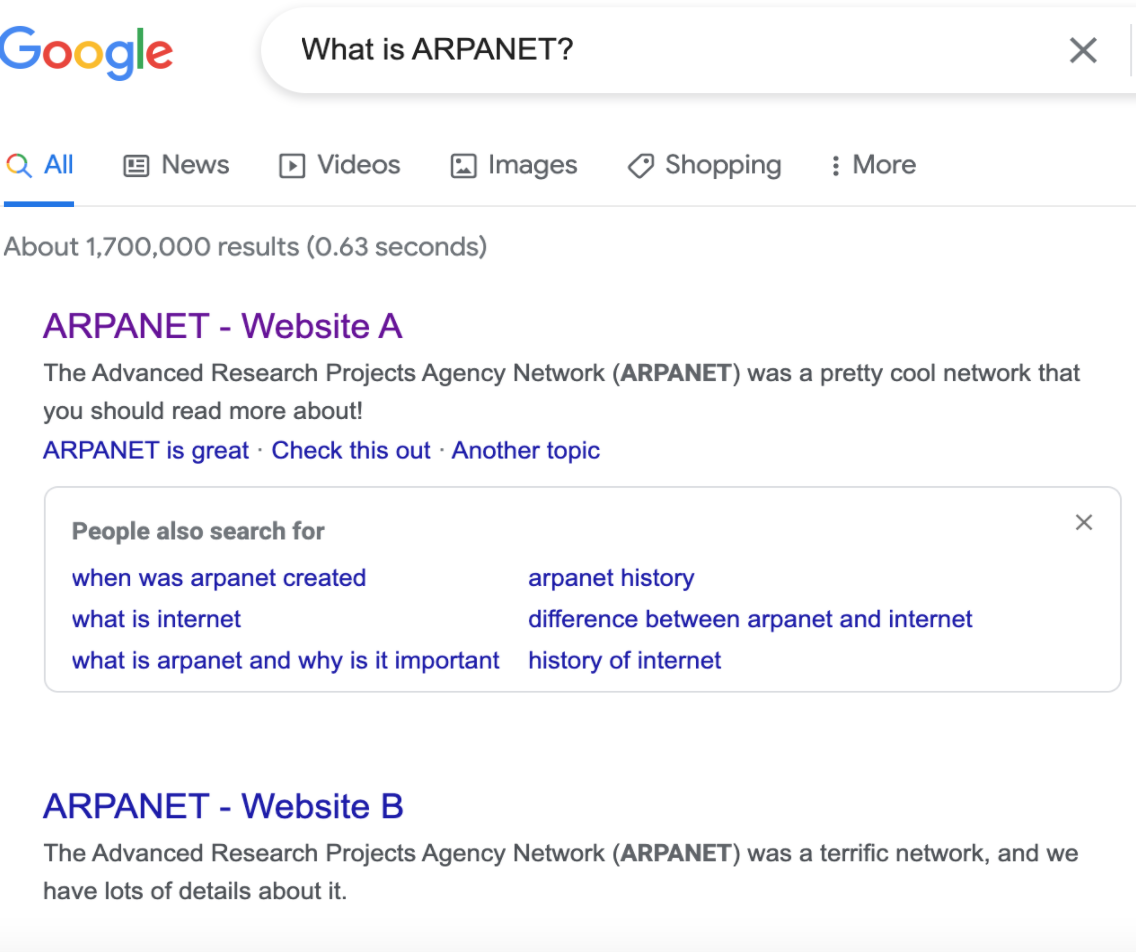This screenshot has height=952, width=1136.
Task: Open the More options dropdown
Action: (x=884, y=165)
